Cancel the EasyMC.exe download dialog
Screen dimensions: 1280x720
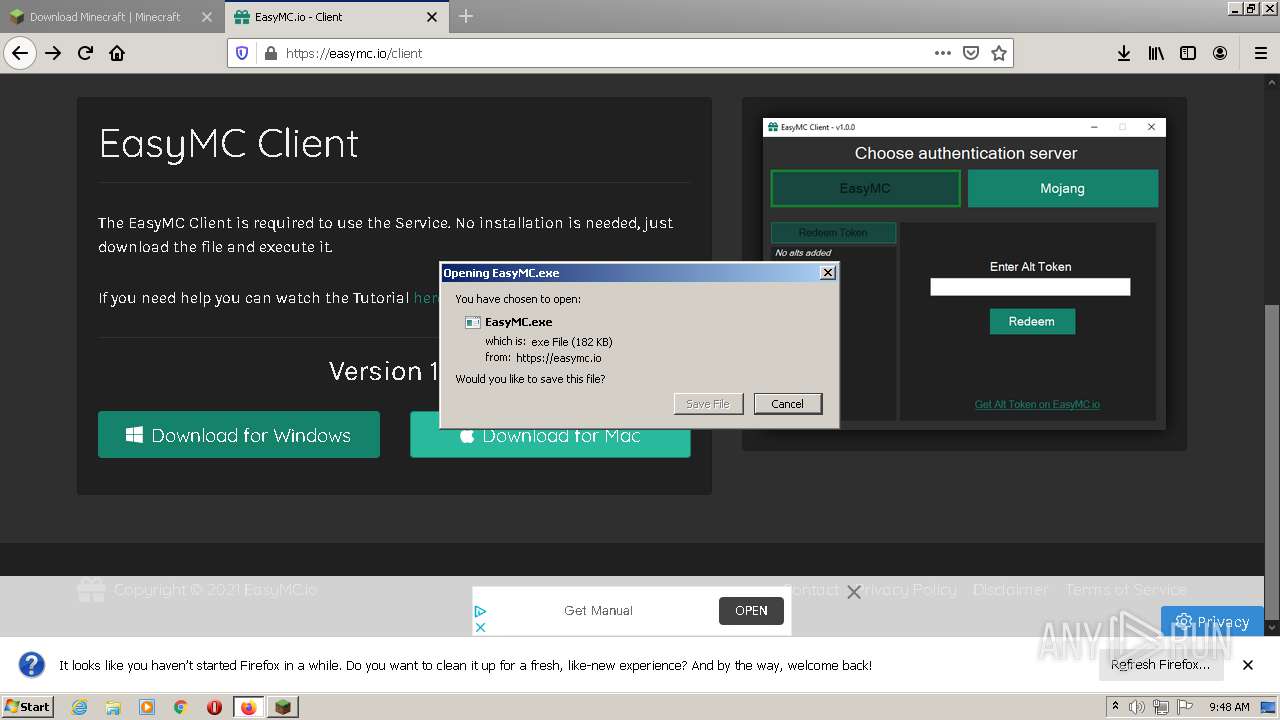pos(788,404)
